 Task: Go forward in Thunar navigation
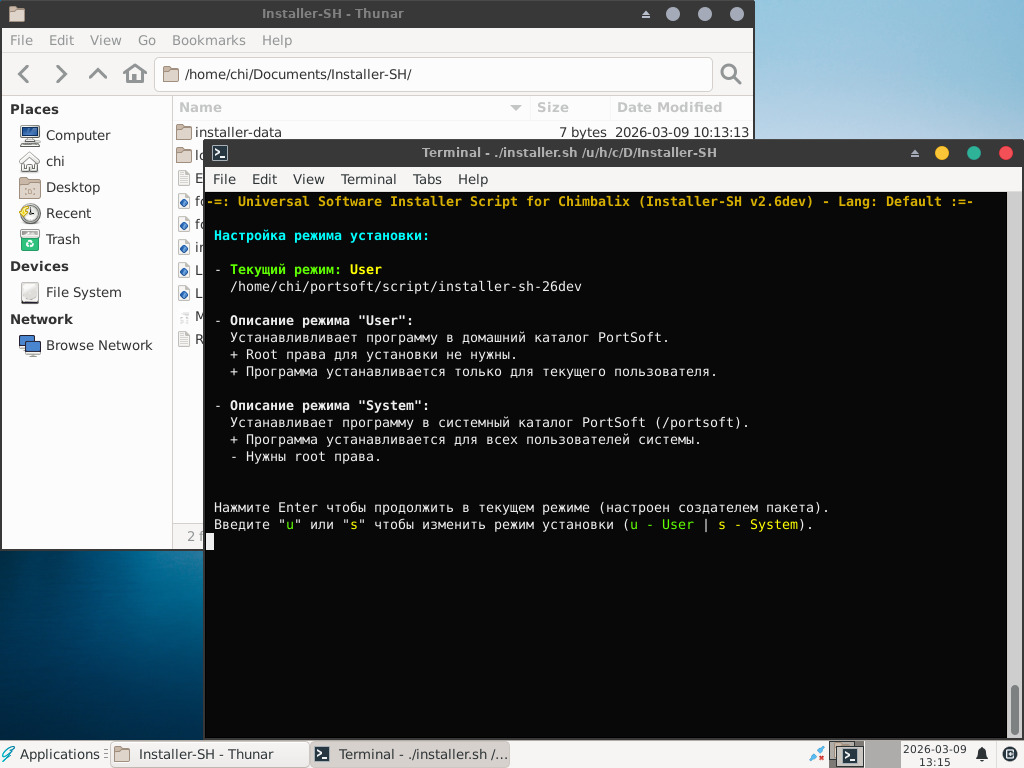[61, 74]
